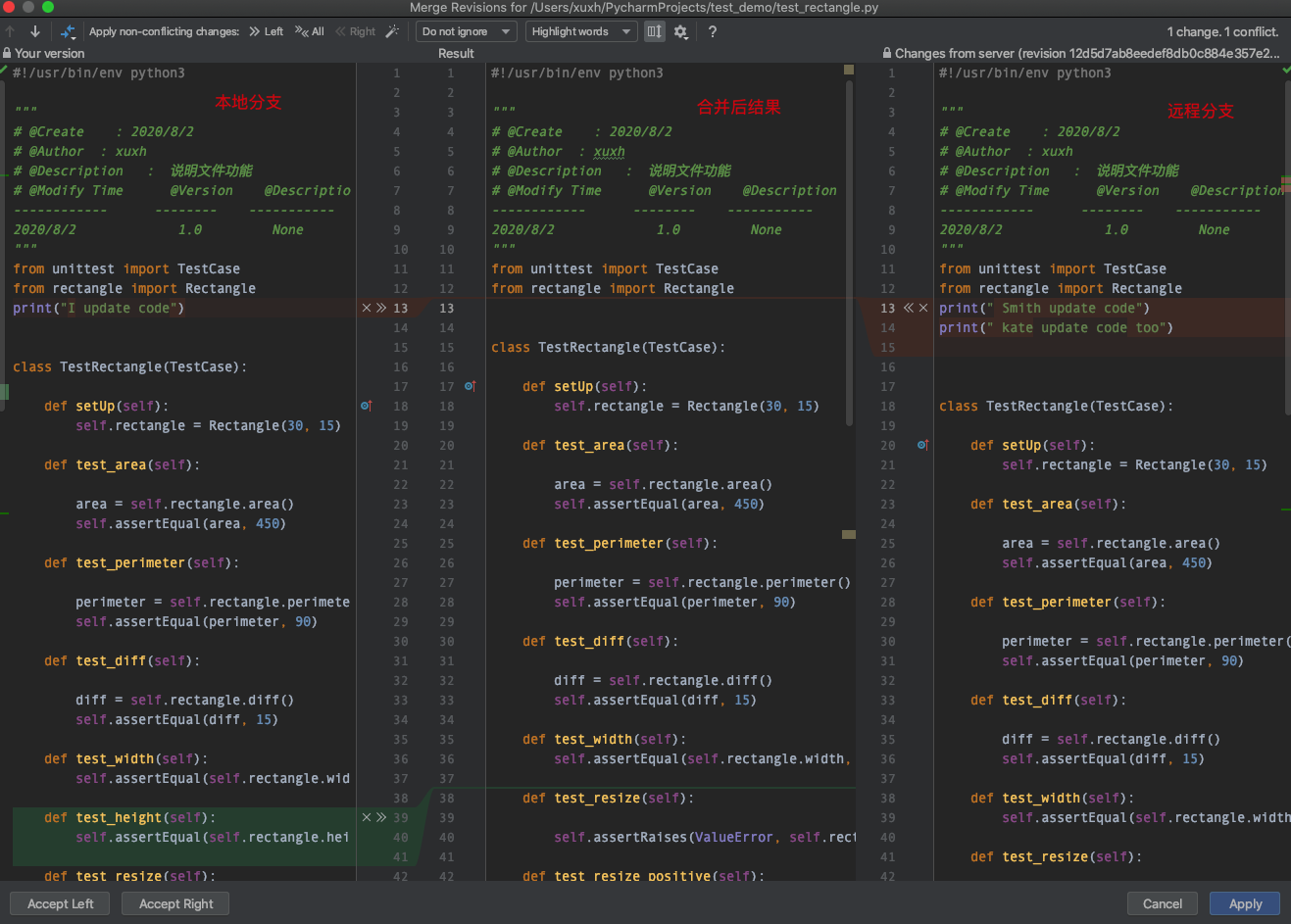Accept right change at line 13 (<<)
Screen dimensions: 1291x924
point(908,308)
